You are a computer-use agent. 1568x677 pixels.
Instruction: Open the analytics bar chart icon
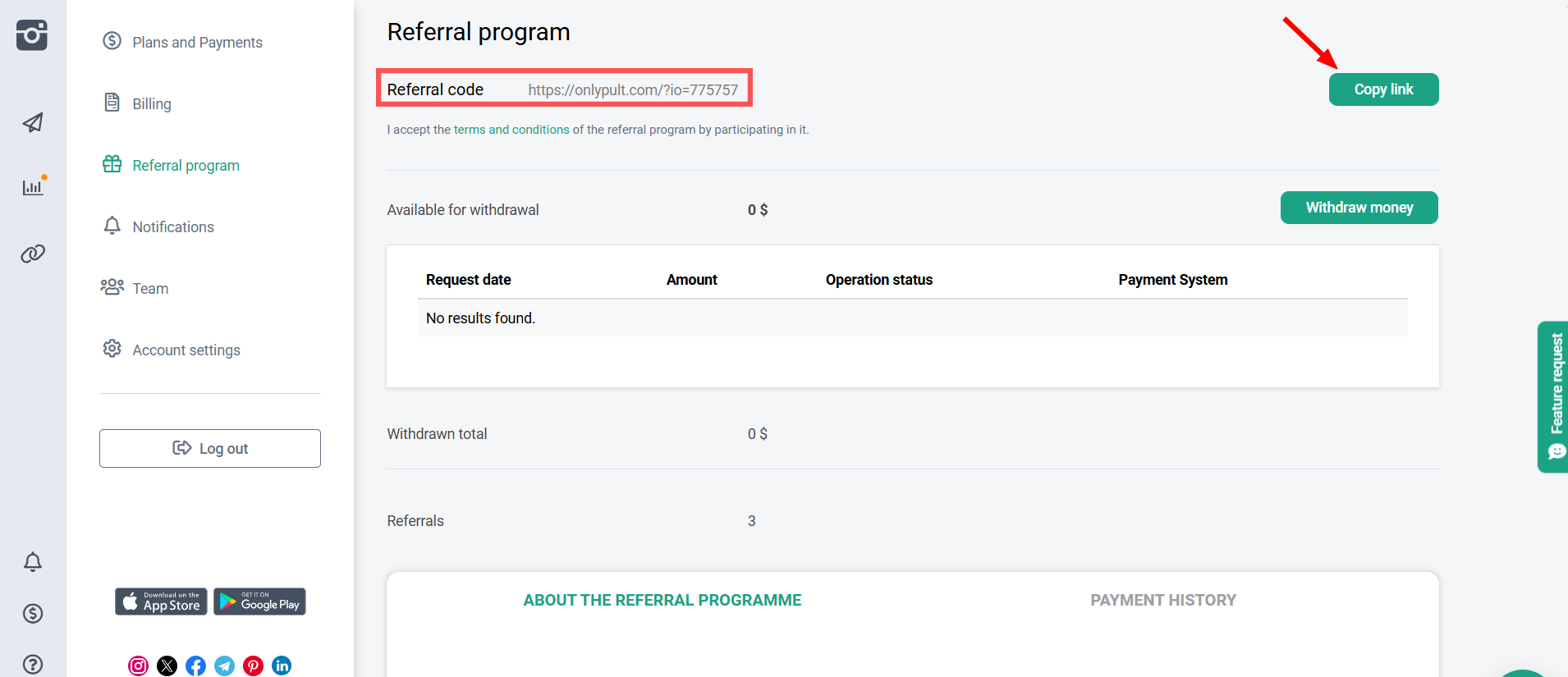coord(33,187)
